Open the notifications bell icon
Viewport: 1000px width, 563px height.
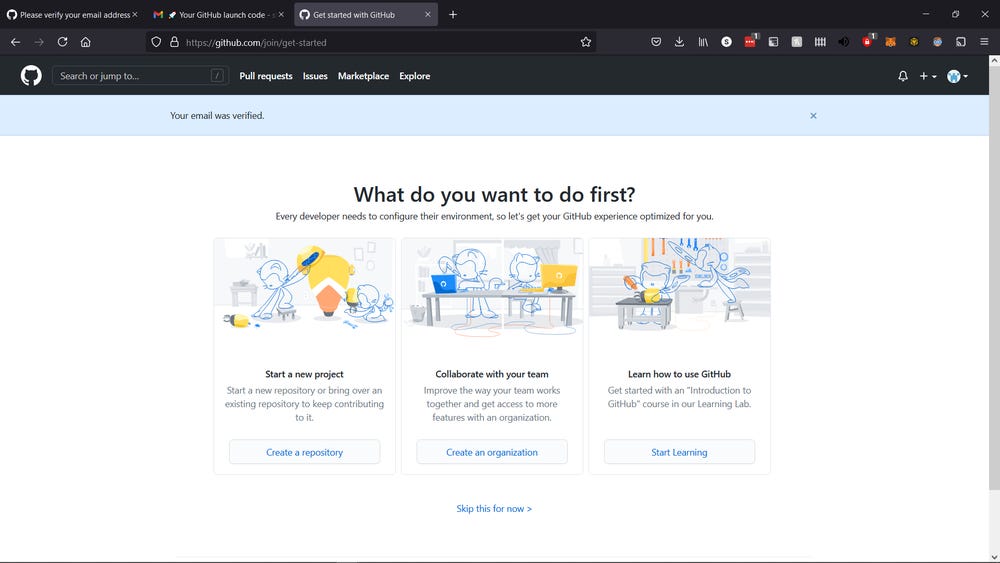(x=902, y=76)
